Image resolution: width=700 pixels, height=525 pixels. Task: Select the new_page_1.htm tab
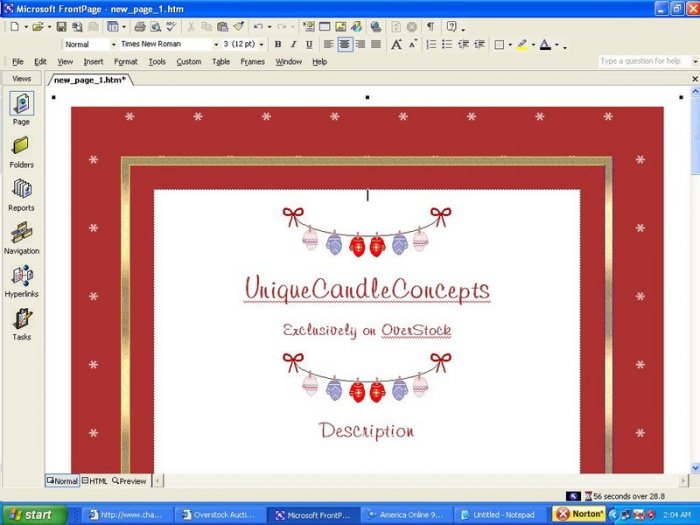click(90, 80)
